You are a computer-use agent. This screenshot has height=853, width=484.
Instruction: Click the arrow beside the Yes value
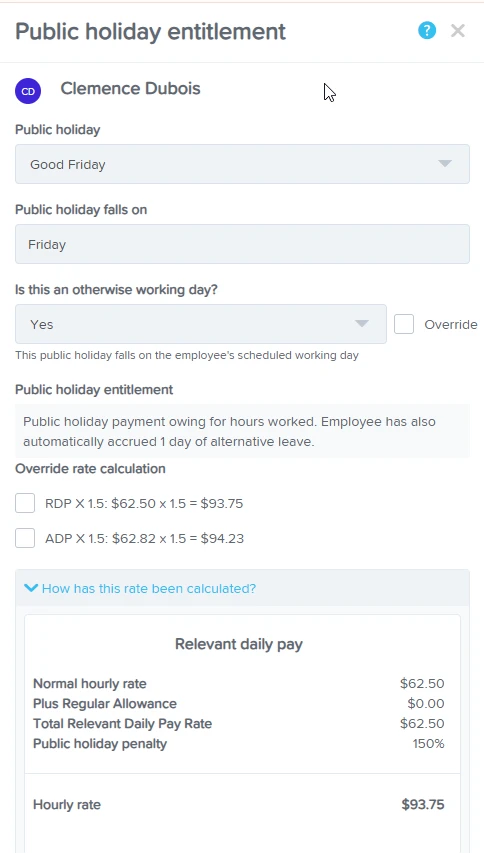click(362, 324)
